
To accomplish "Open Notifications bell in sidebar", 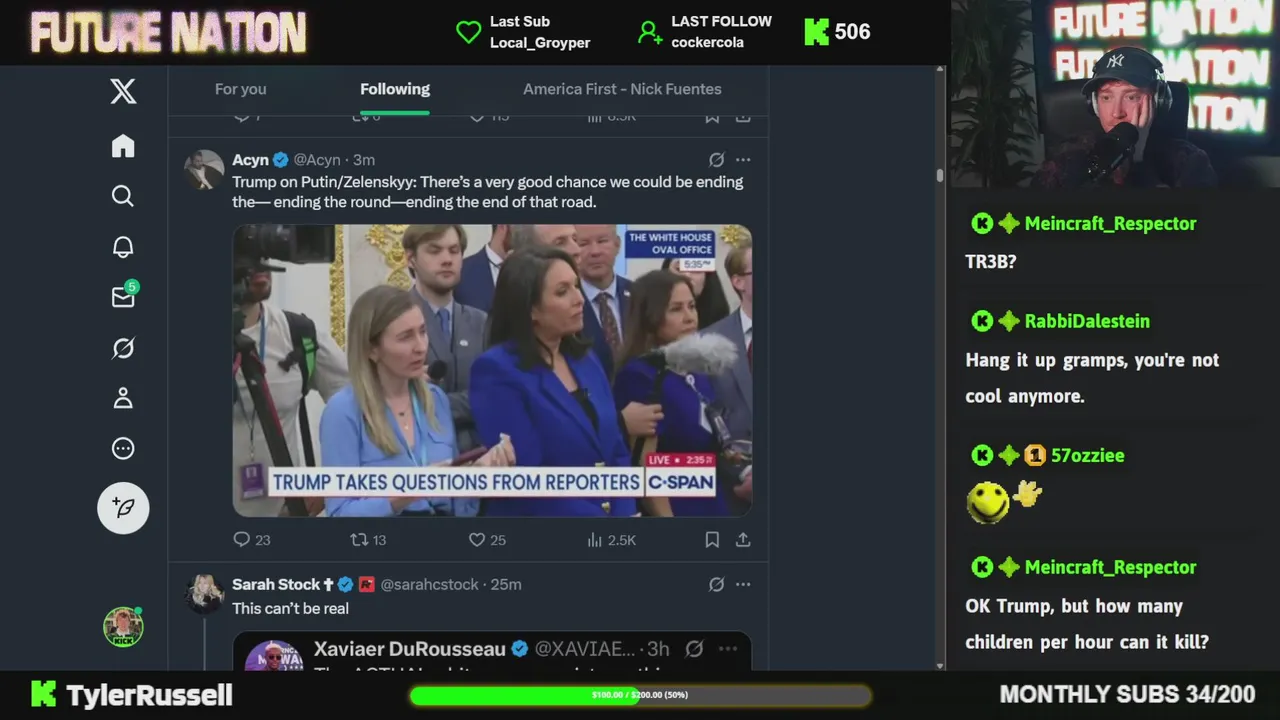I will (x=123, y=247).
